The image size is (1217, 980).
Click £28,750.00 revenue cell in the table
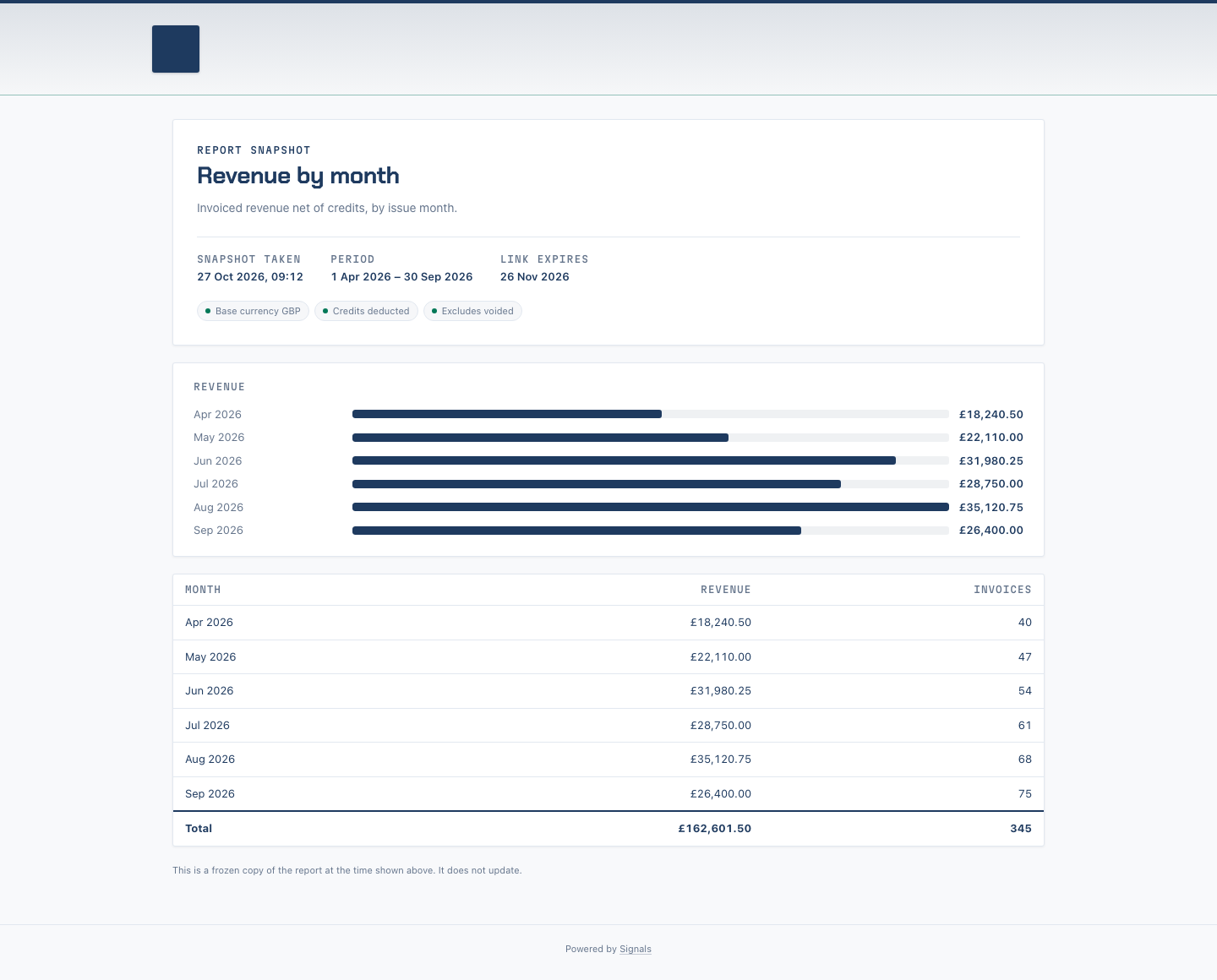(721, 726)
